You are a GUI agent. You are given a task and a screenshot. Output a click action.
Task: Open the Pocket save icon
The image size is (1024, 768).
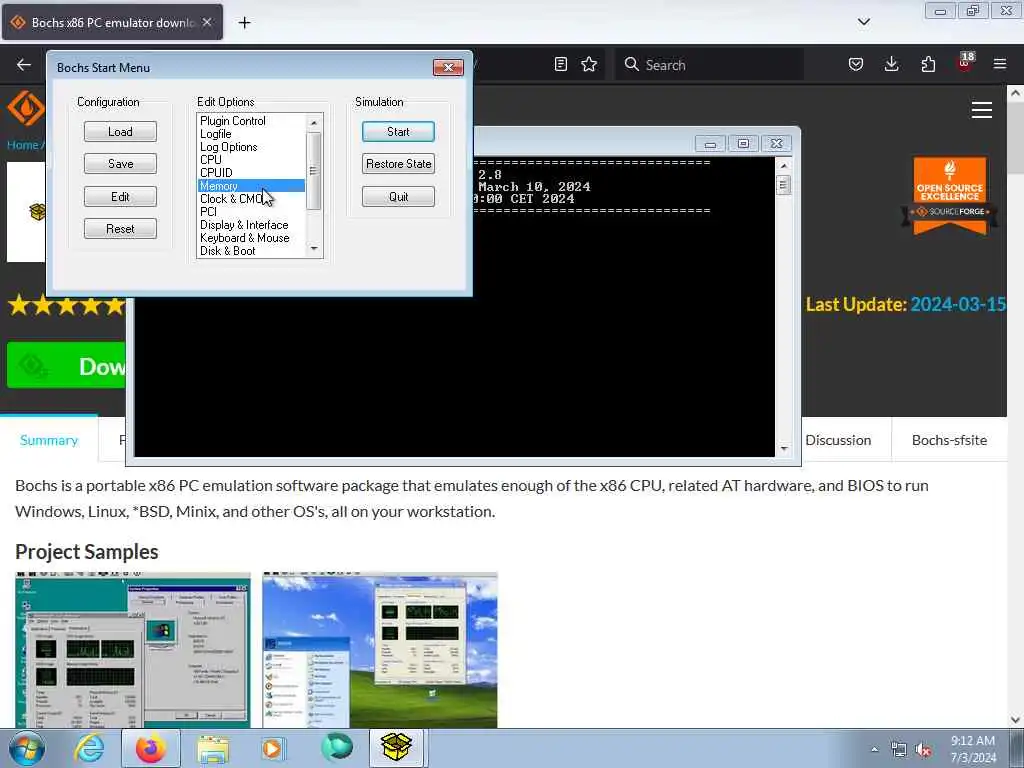click(x=856, y=64)
